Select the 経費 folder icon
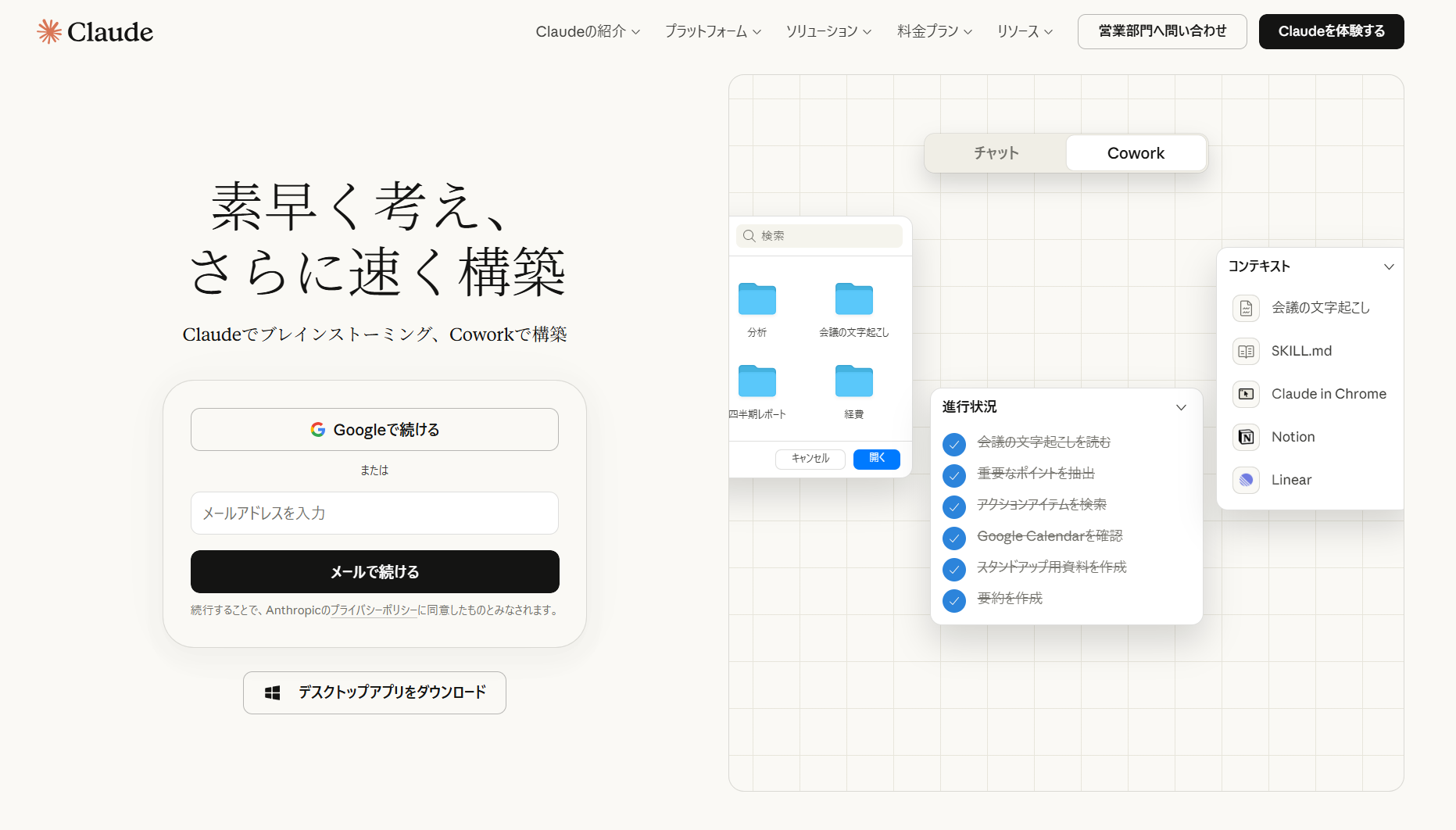Screen dimensions: 1456x830 (x=853, y=381)
